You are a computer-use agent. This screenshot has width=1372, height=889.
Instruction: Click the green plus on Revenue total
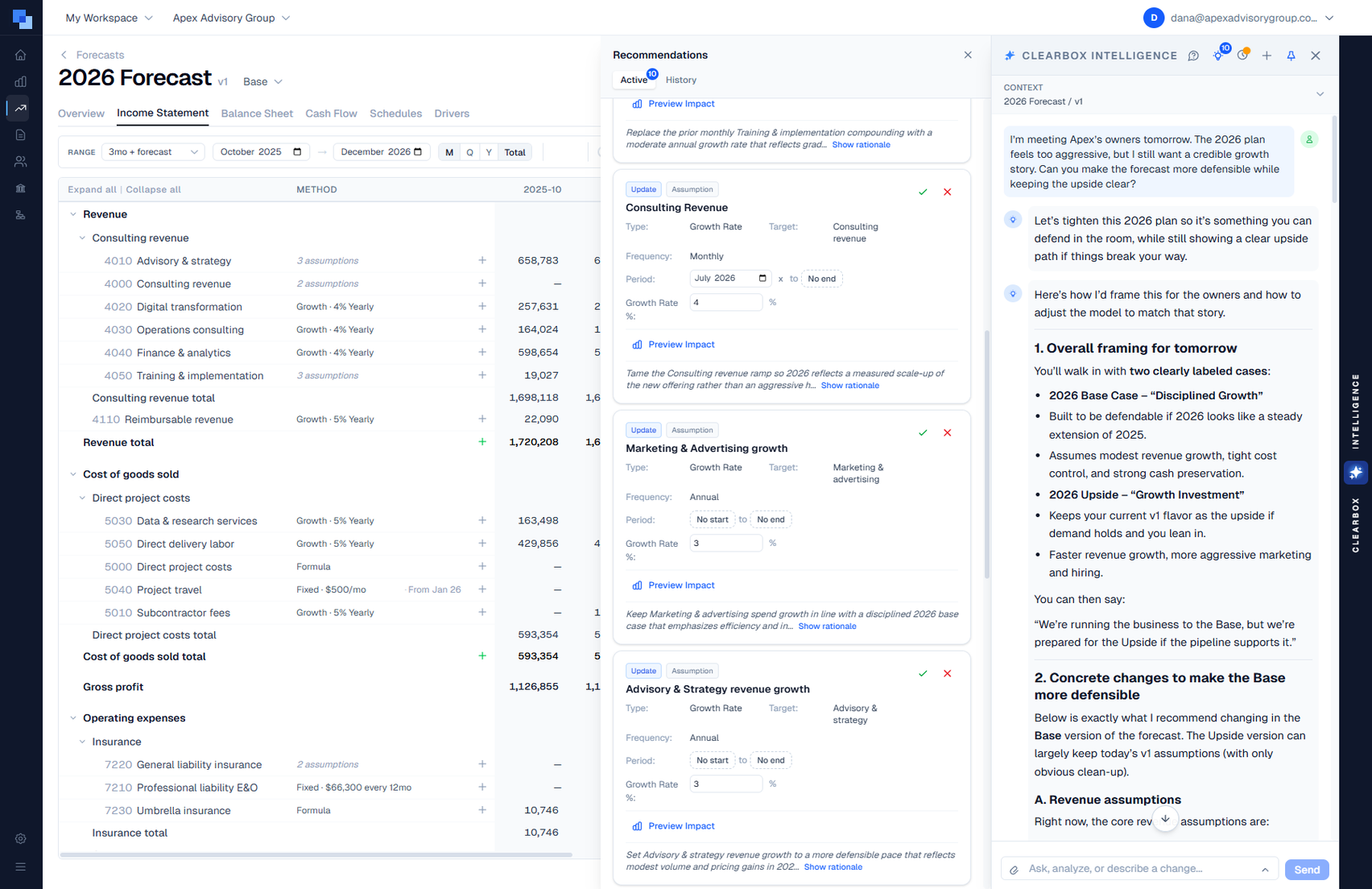pos(482,441)
